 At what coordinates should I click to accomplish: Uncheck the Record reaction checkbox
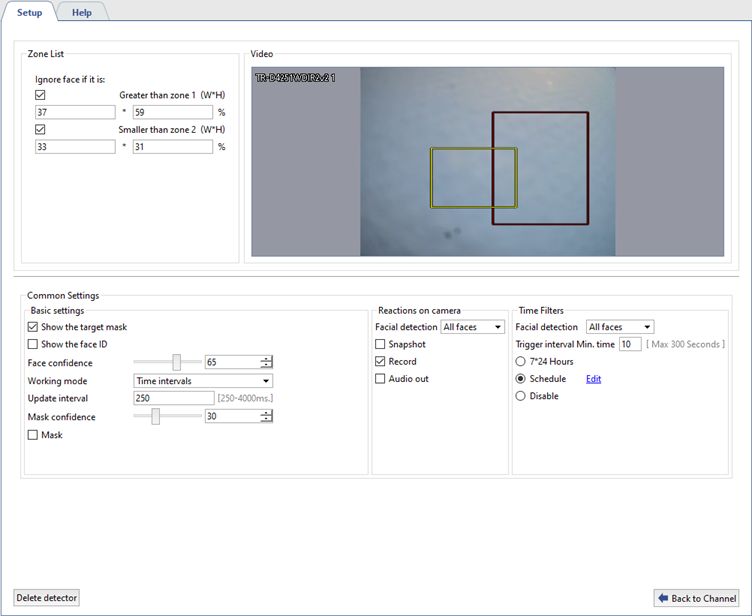380,362
